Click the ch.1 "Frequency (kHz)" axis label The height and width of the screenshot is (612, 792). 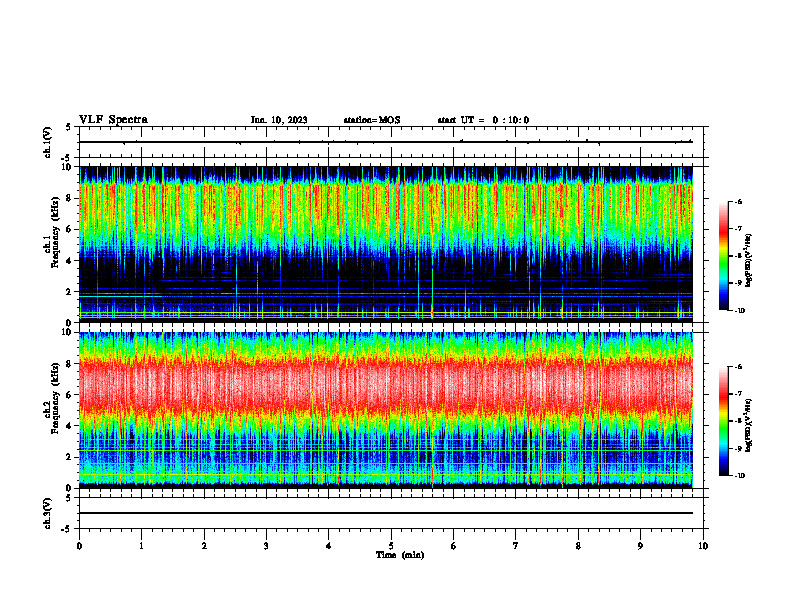(x=56, y=230)
